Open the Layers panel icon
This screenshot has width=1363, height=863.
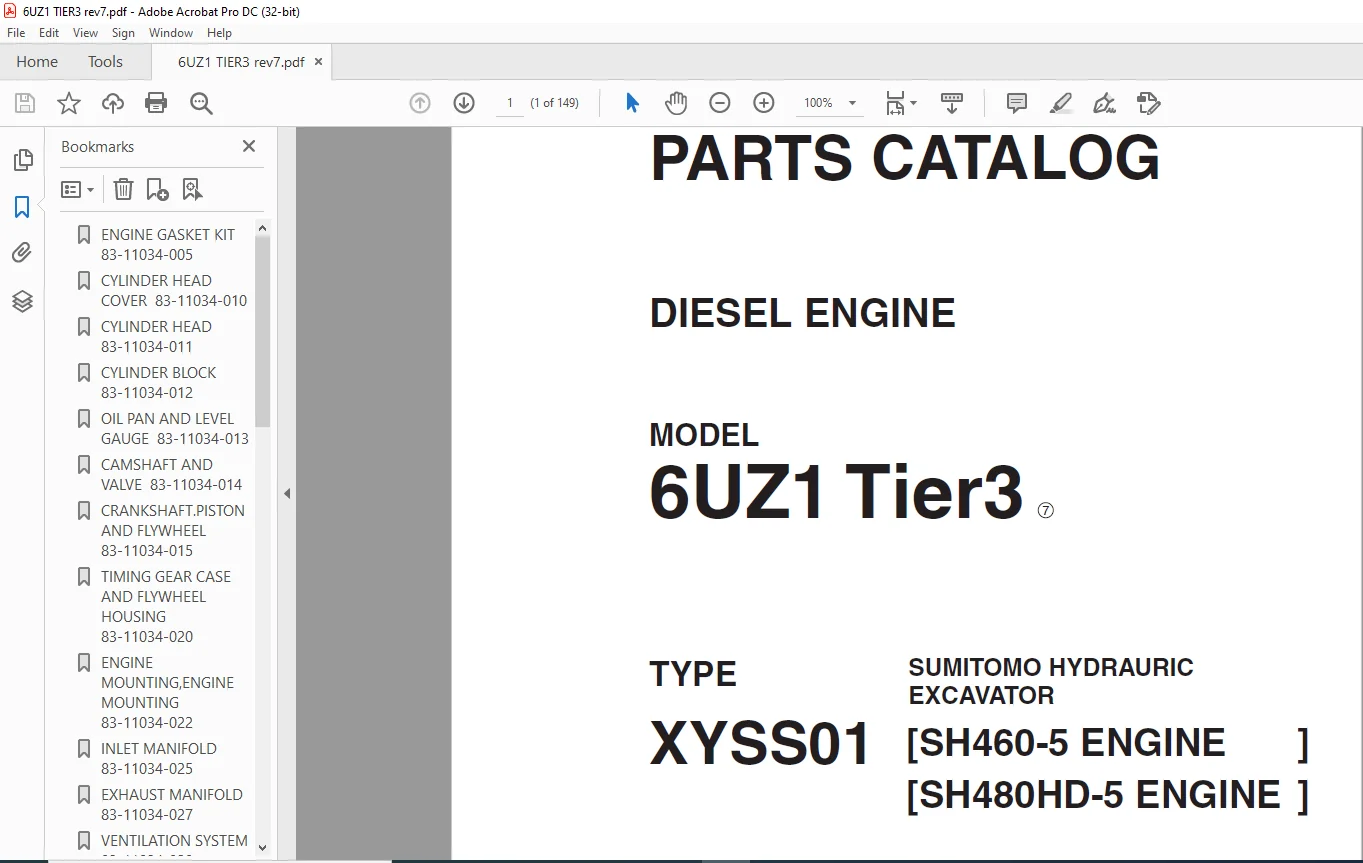pyautogui.click(x=22, y=301)
